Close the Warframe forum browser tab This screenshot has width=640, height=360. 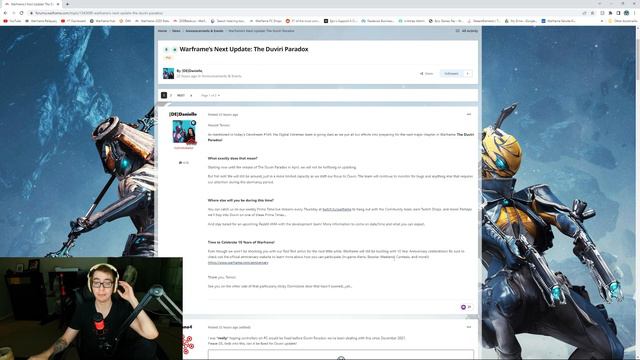pyautogui.click(x=58, y=4)
